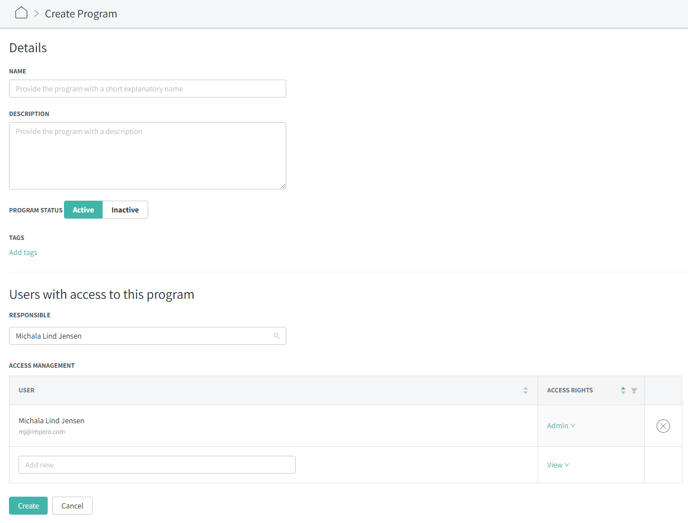This screenshot has height=523, width=688.
Task: Expand the Admin access rights dropdown
Action: click(x=561, y=426)
